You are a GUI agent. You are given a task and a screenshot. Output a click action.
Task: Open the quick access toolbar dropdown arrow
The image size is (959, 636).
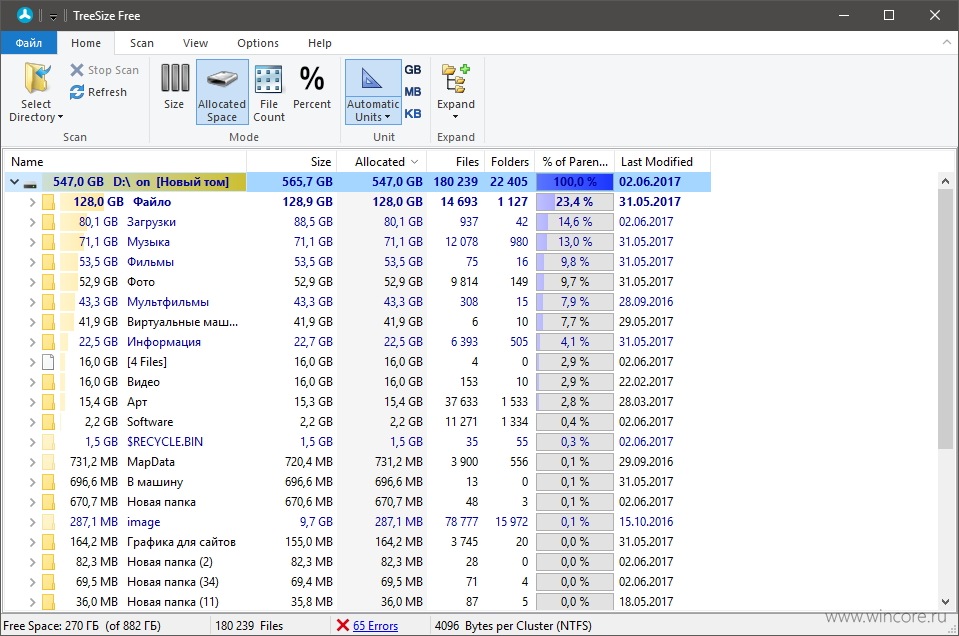pyautogui.click(x=53, y=17)
